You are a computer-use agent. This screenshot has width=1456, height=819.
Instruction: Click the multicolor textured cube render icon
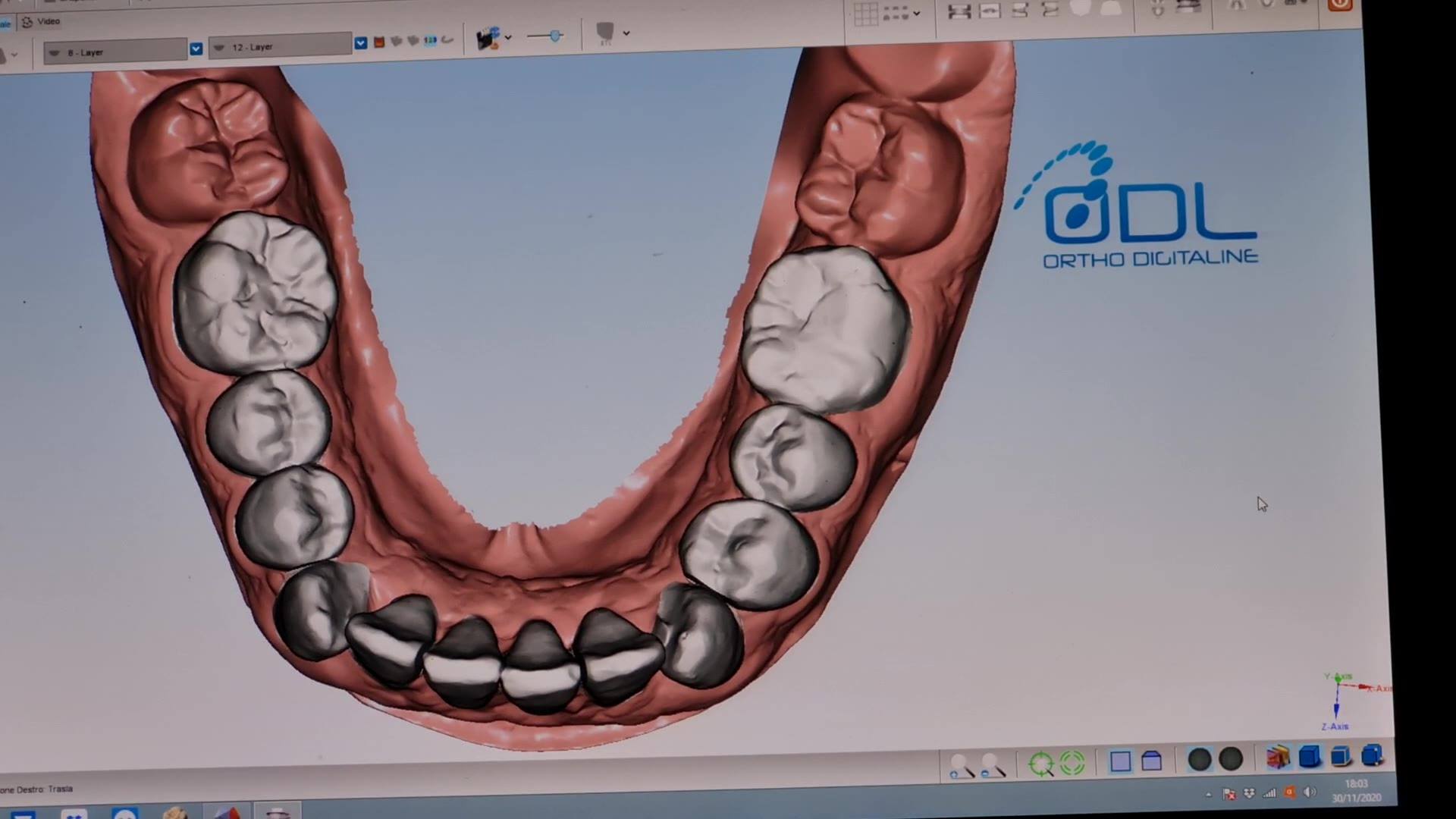(x=1278, y=757)
